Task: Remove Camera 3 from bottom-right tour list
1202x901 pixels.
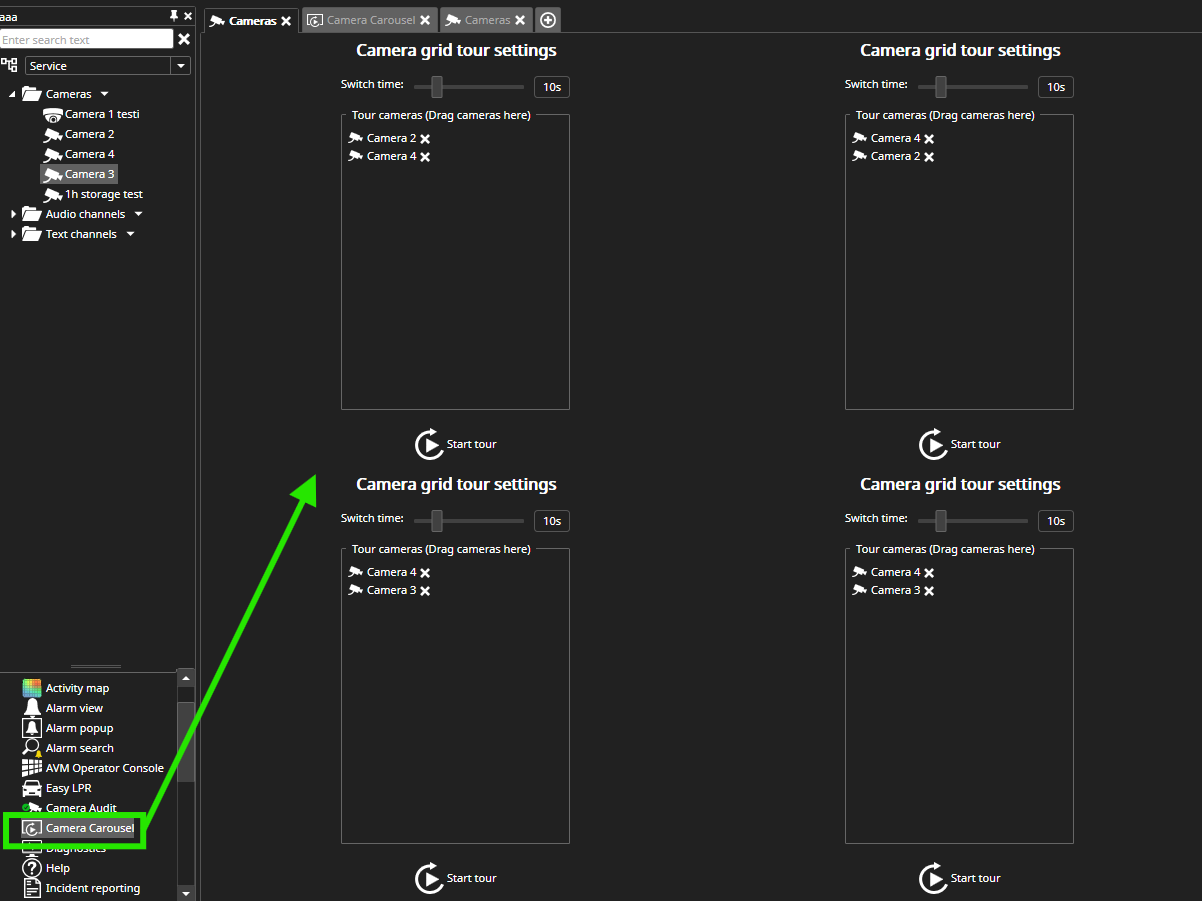Action: [x=929, y=591]
